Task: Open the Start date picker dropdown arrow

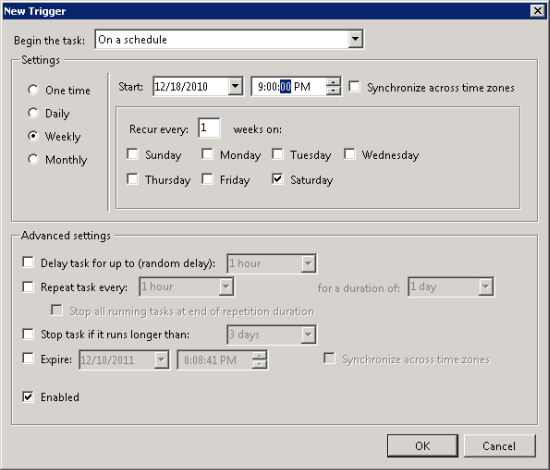Action: click(x=235, y=86)
